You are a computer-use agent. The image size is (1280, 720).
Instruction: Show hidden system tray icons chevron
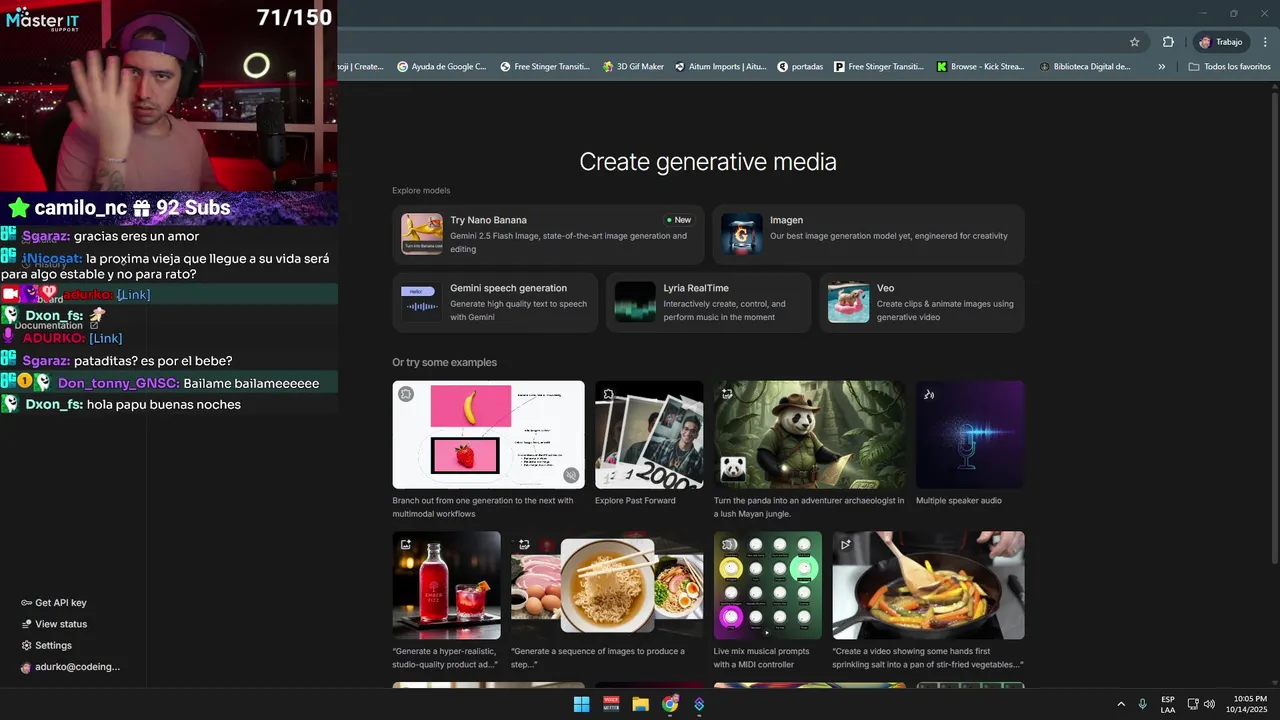pos(1121,704)
